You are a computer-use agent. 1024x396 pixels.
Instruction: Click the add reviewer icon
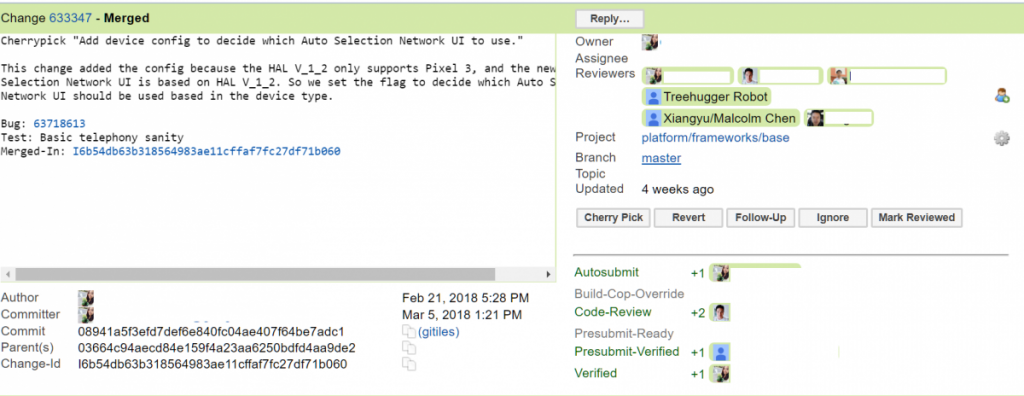[1002, 97]
